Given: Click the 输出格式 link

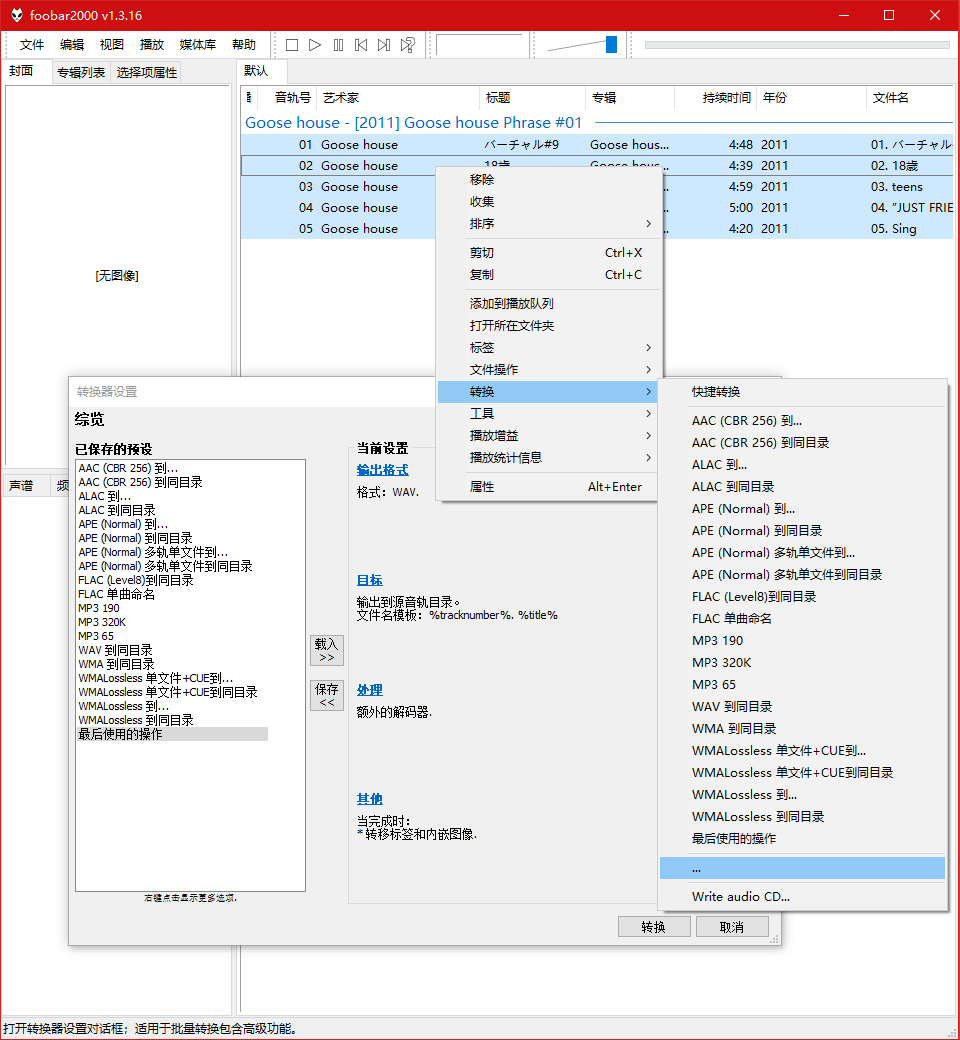Looking at the screenshot, I should click(382, 470).
